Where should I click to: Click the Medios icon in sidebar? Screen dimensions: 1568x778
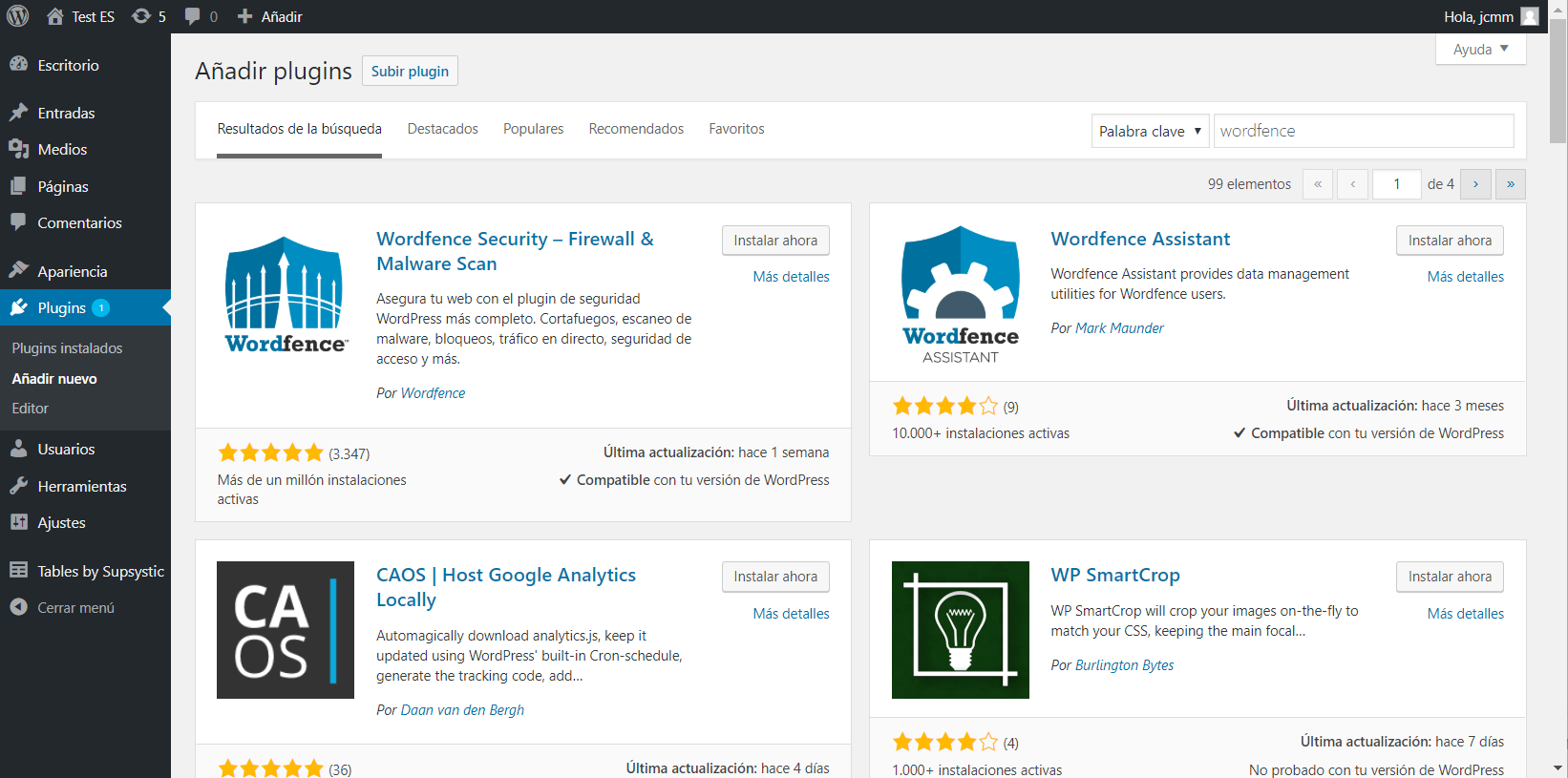tap(18, 149)
